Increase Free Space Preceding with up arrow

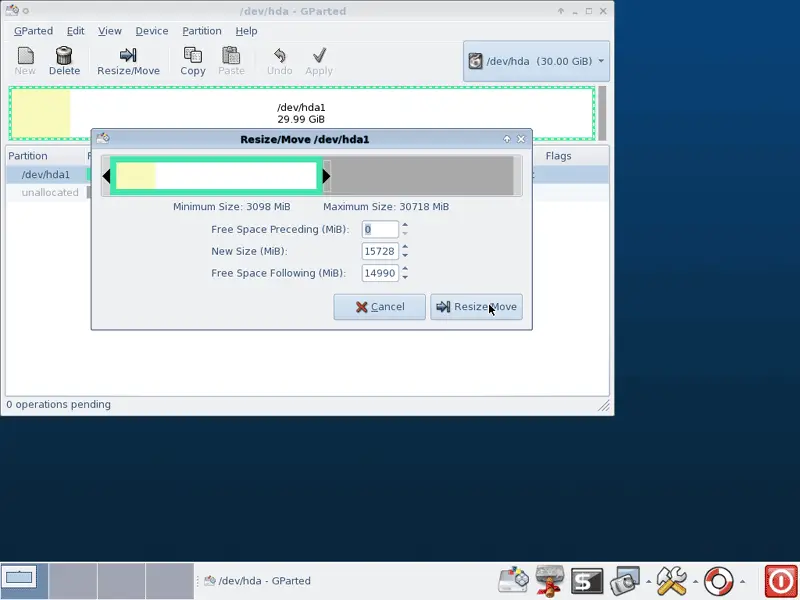tap(405, 225)
